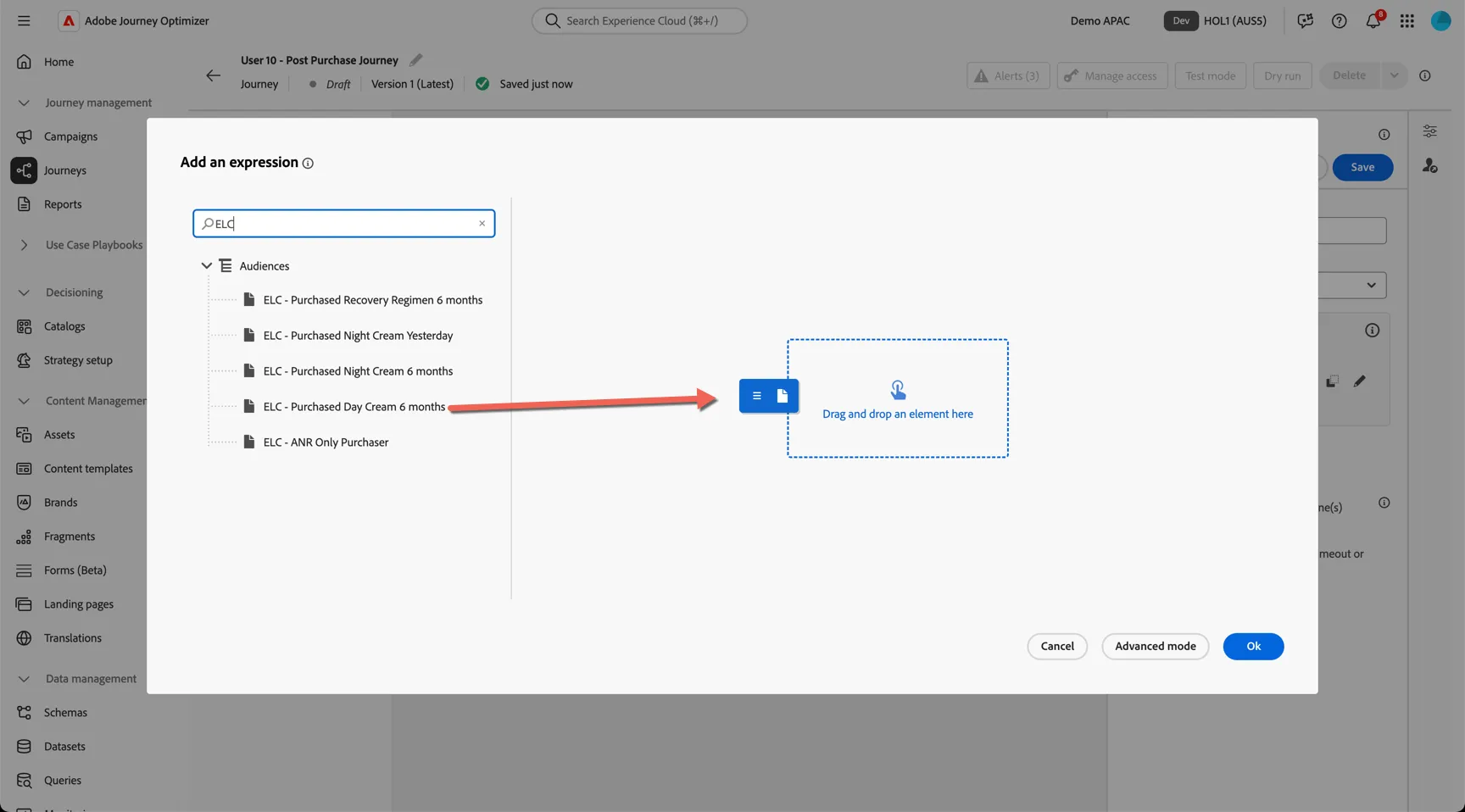Open Translations in the sidebar
The height and width of the screenshot is (812, 1465).
coord(73,638)
